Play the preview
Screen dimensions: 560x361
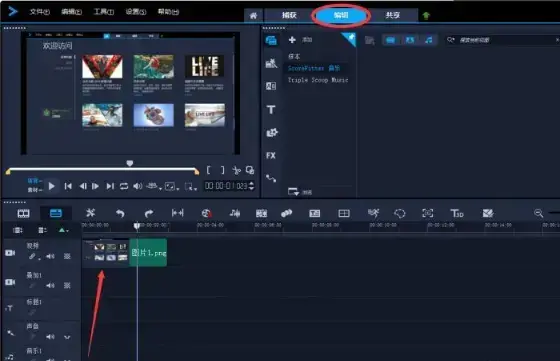coord(51,186)
